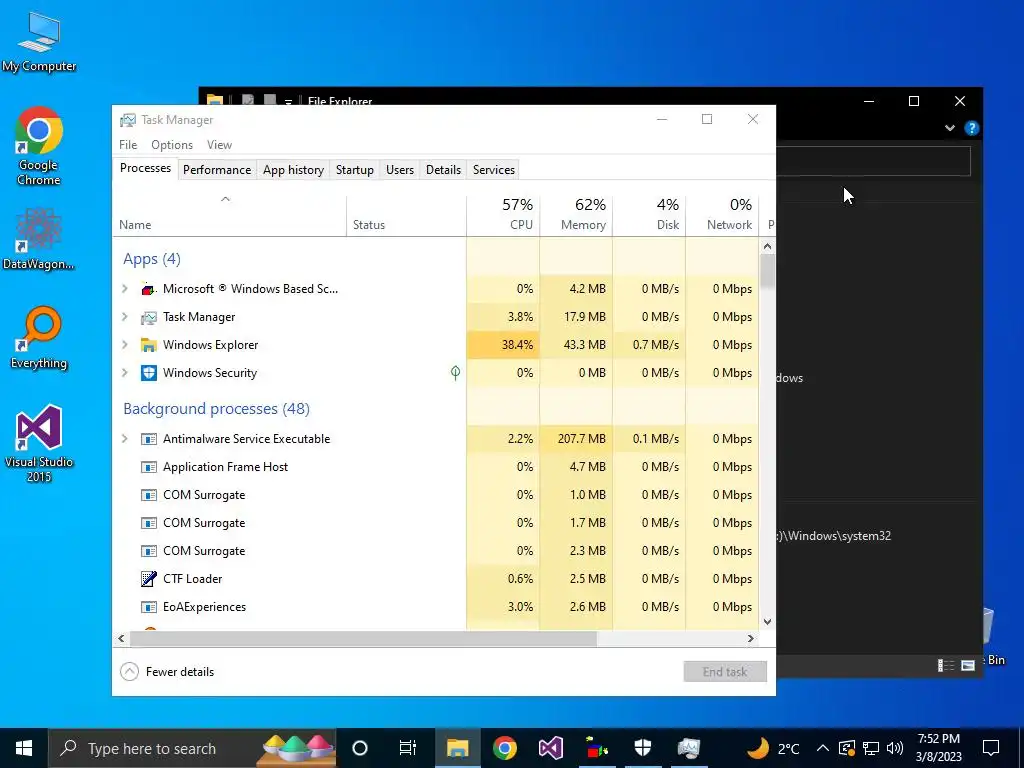This screenshot has width=1024, height=768.
Task: Click the clock showing 7:52 PM
Action: coord(938,748)
